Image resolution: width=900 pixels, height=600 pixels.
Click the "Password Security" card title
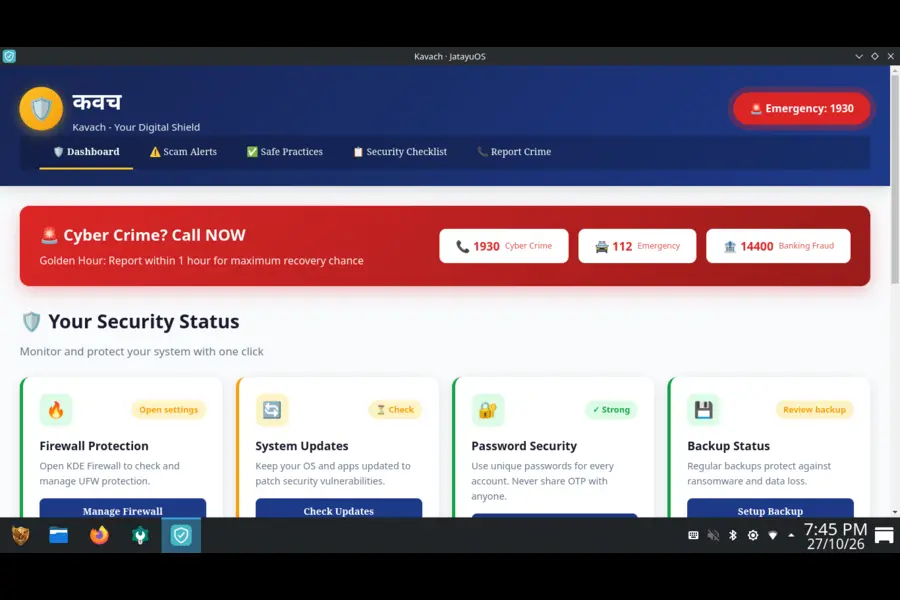524,446
